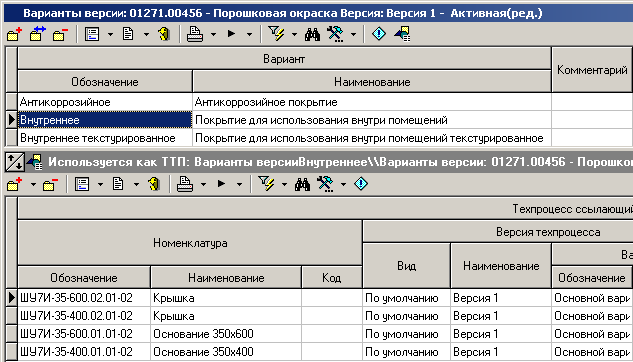Select row ШУ7И-35-600.01.01-02
Image resolution: width=633 pixels, height=362 pixels.
pos(319,334)
